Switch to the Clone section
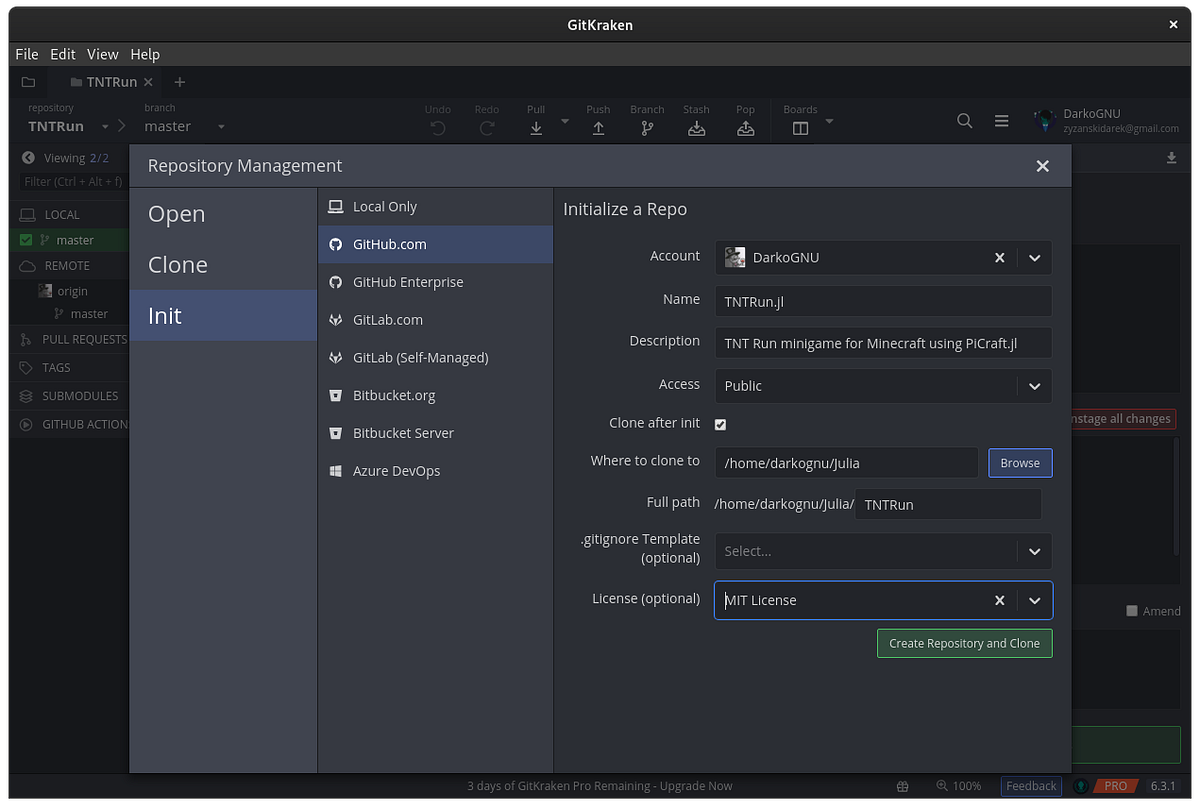1200x807 pixels. click(178, 264)
